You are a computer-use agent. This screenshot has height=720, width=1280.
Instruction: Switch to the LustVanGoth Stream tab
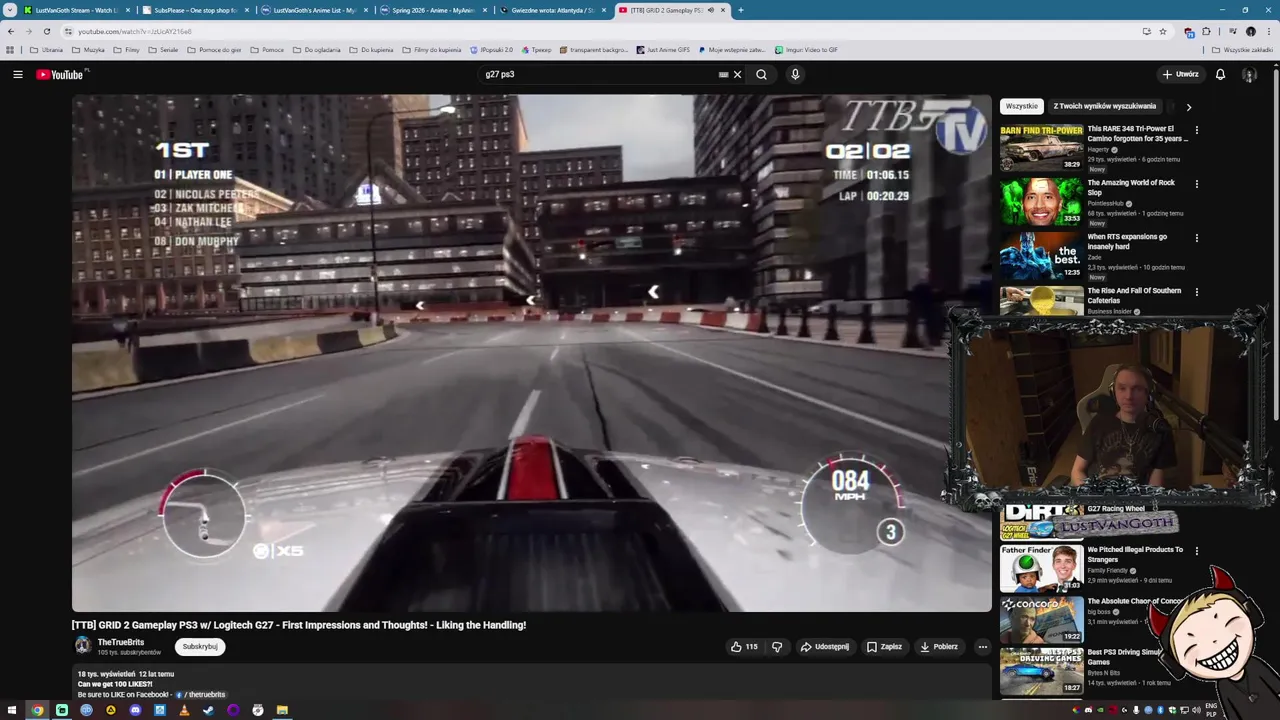tap(76, 10)
